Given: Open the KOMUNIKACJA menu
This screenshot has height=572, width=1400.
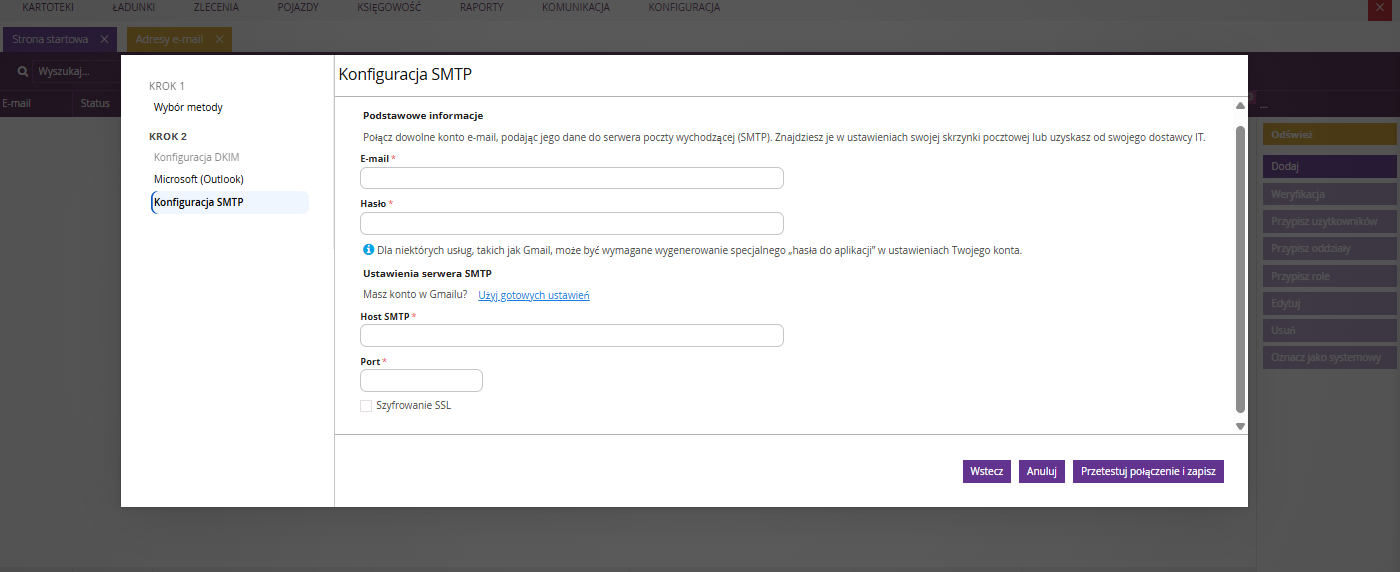Looking at the screenshot, I should pyautogui.click(x=576, y=7).
